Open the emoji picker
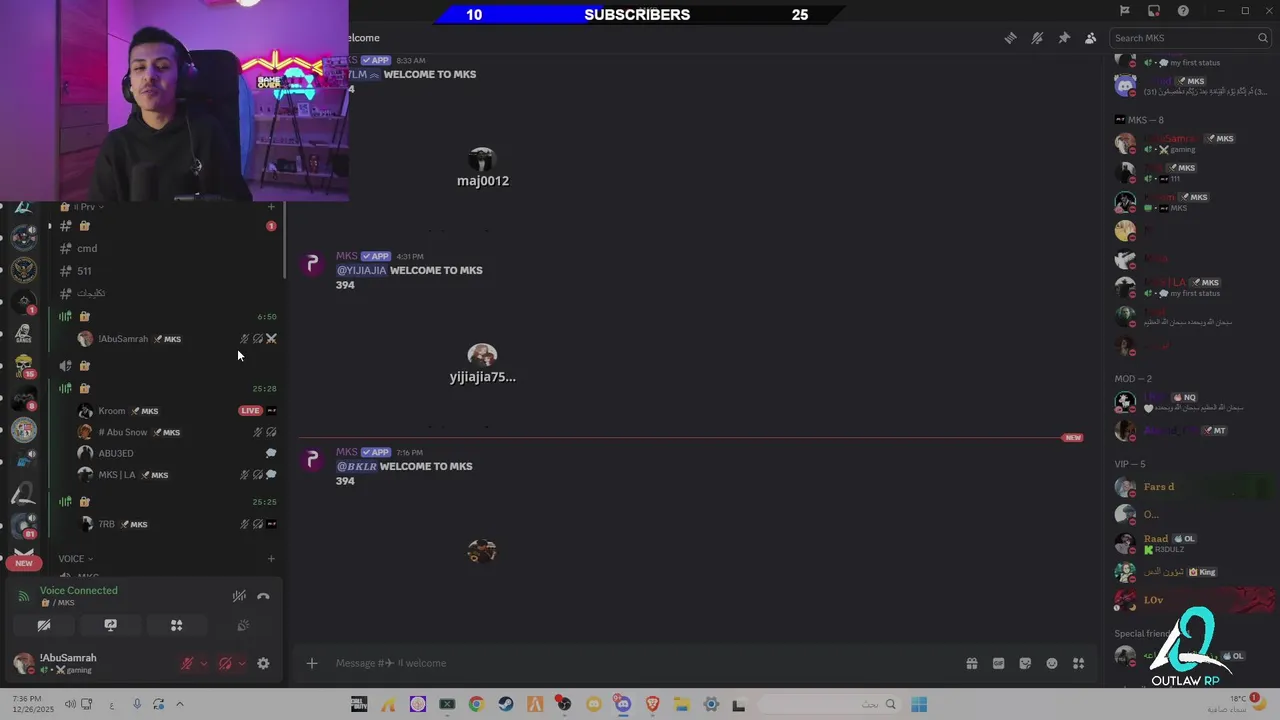The width and height of the screenshot is (1280, 720). [1052, 663]
